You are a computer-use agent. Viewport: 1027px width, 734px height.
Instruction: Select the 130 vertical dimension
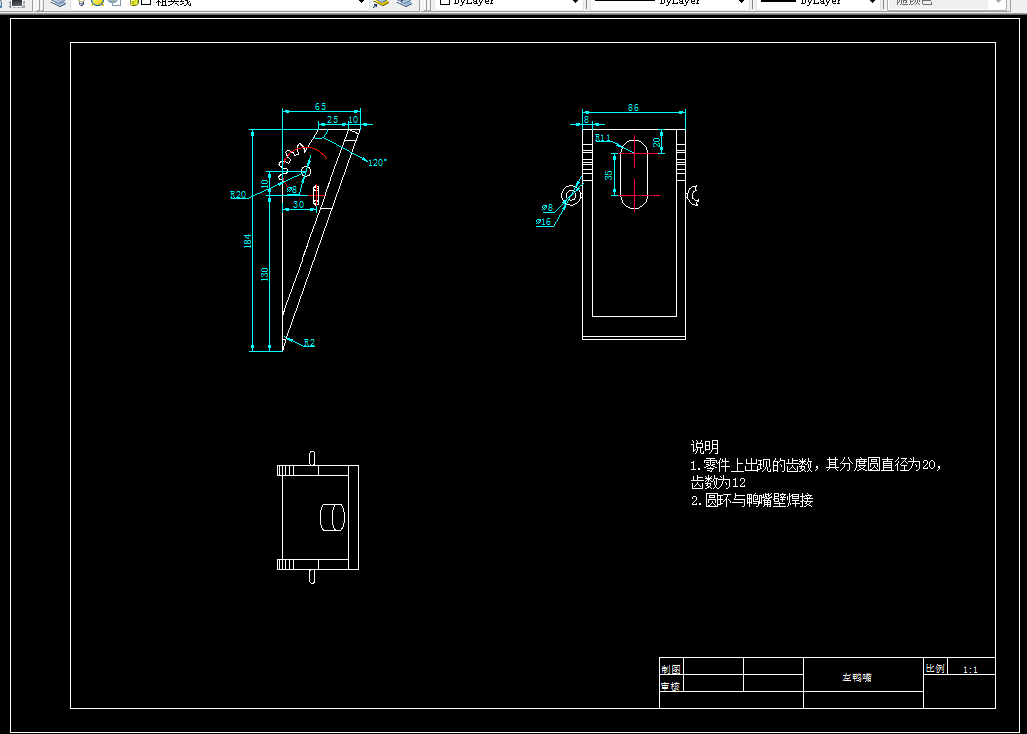point(265,274)
